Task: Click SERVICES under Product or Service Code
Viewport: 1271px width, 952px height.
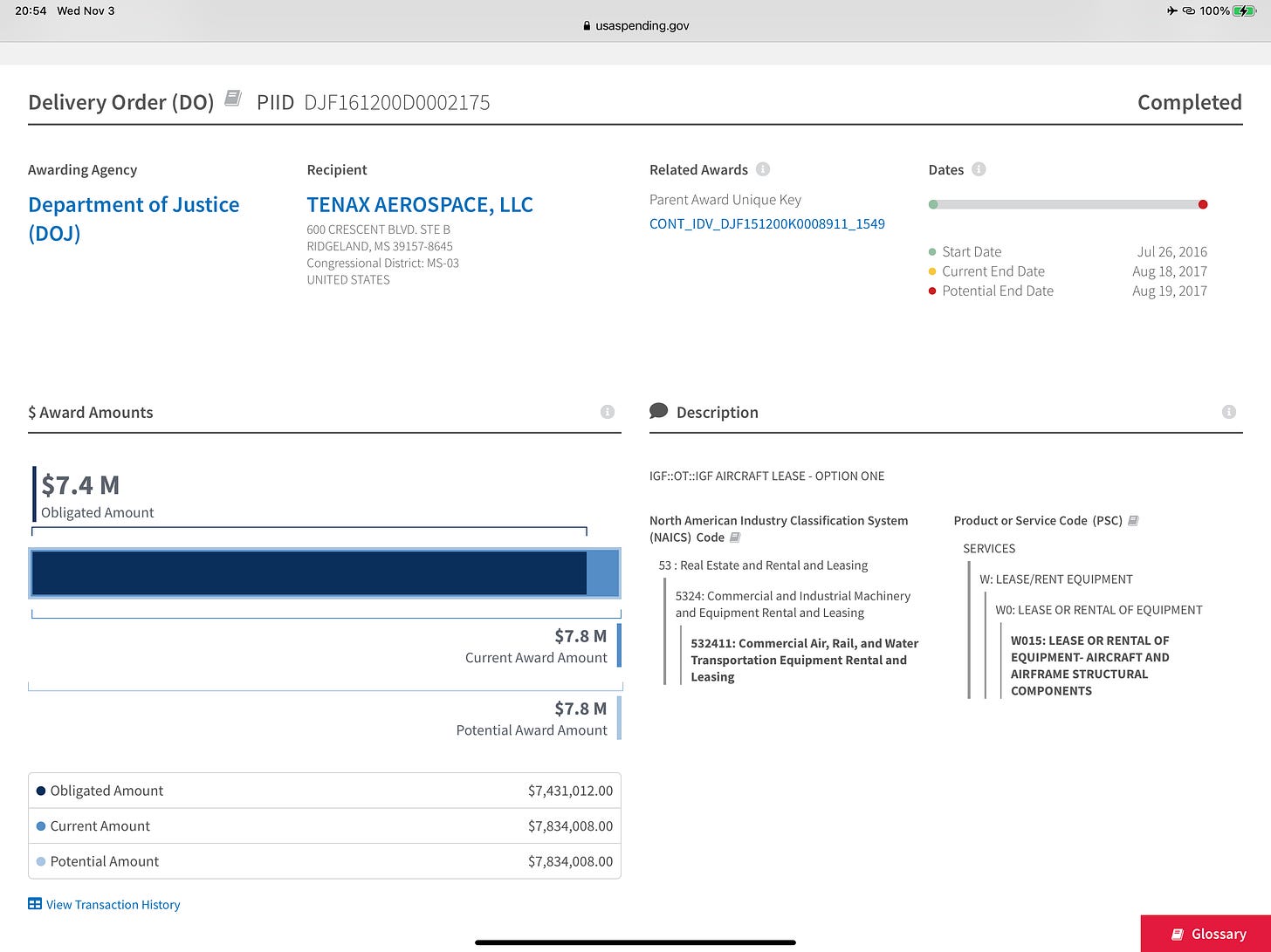Action: 989,549
